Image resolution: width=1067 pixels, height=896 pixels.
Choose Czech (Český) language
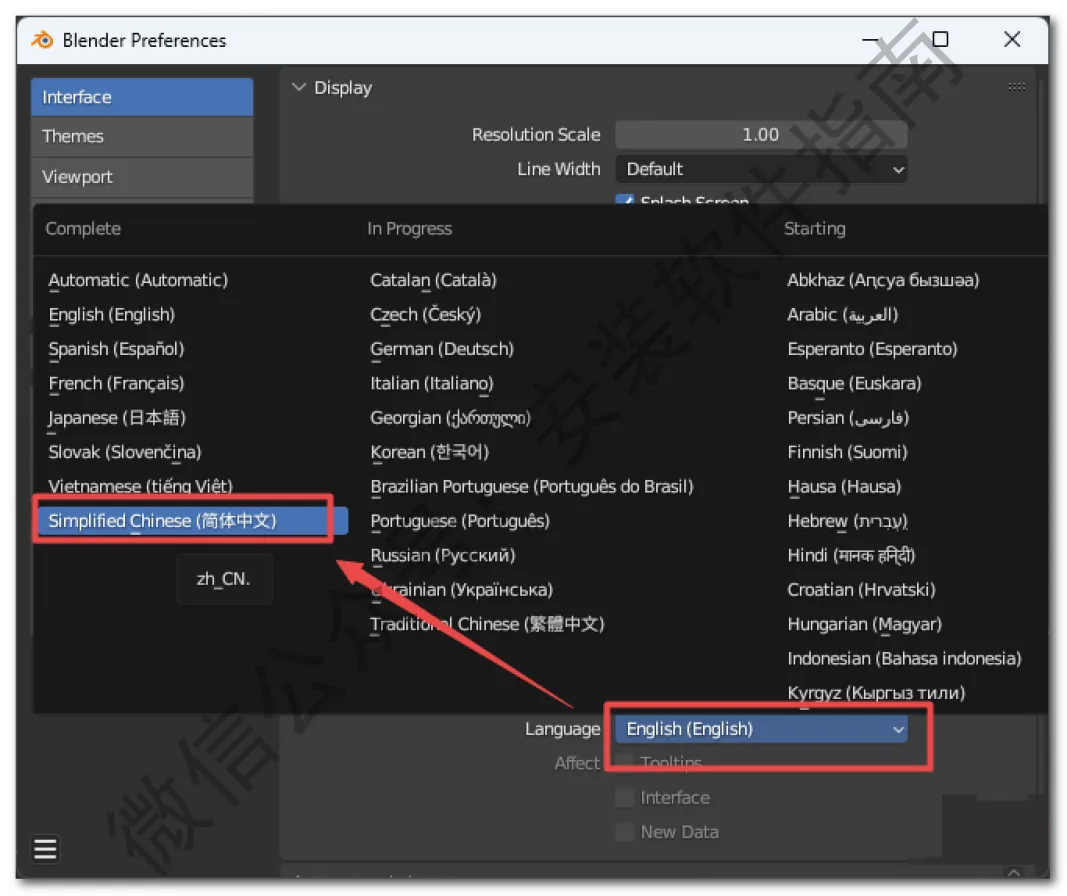425,314
